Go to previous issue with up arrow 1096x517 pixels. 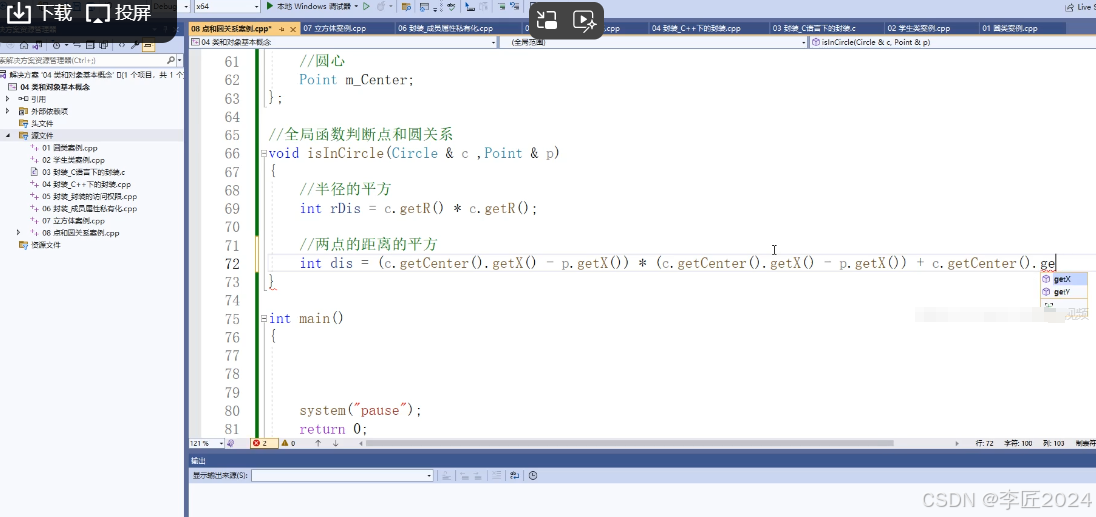click(x=318, y=443)
